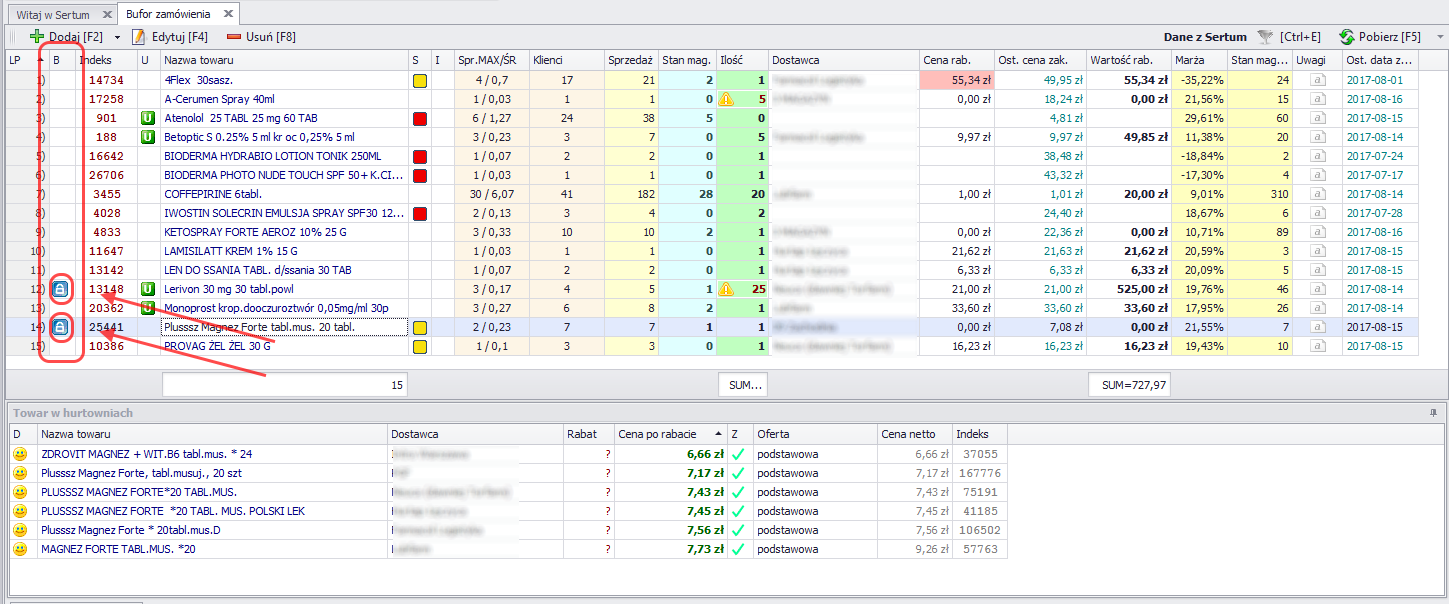Click the lock icon beside index 25441
Screen dimensions: 1449x604
pyautogui.click(x=60, y=327)
